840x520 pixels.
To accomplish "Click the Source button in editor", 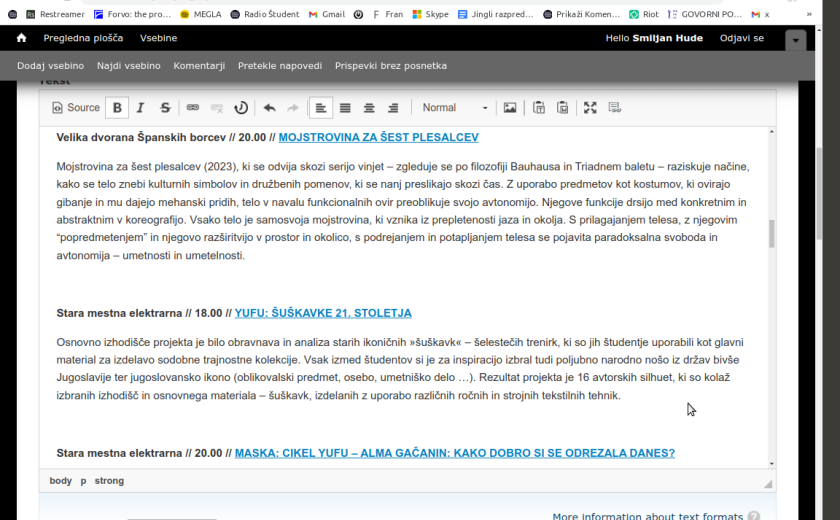I will pos(75,108).
